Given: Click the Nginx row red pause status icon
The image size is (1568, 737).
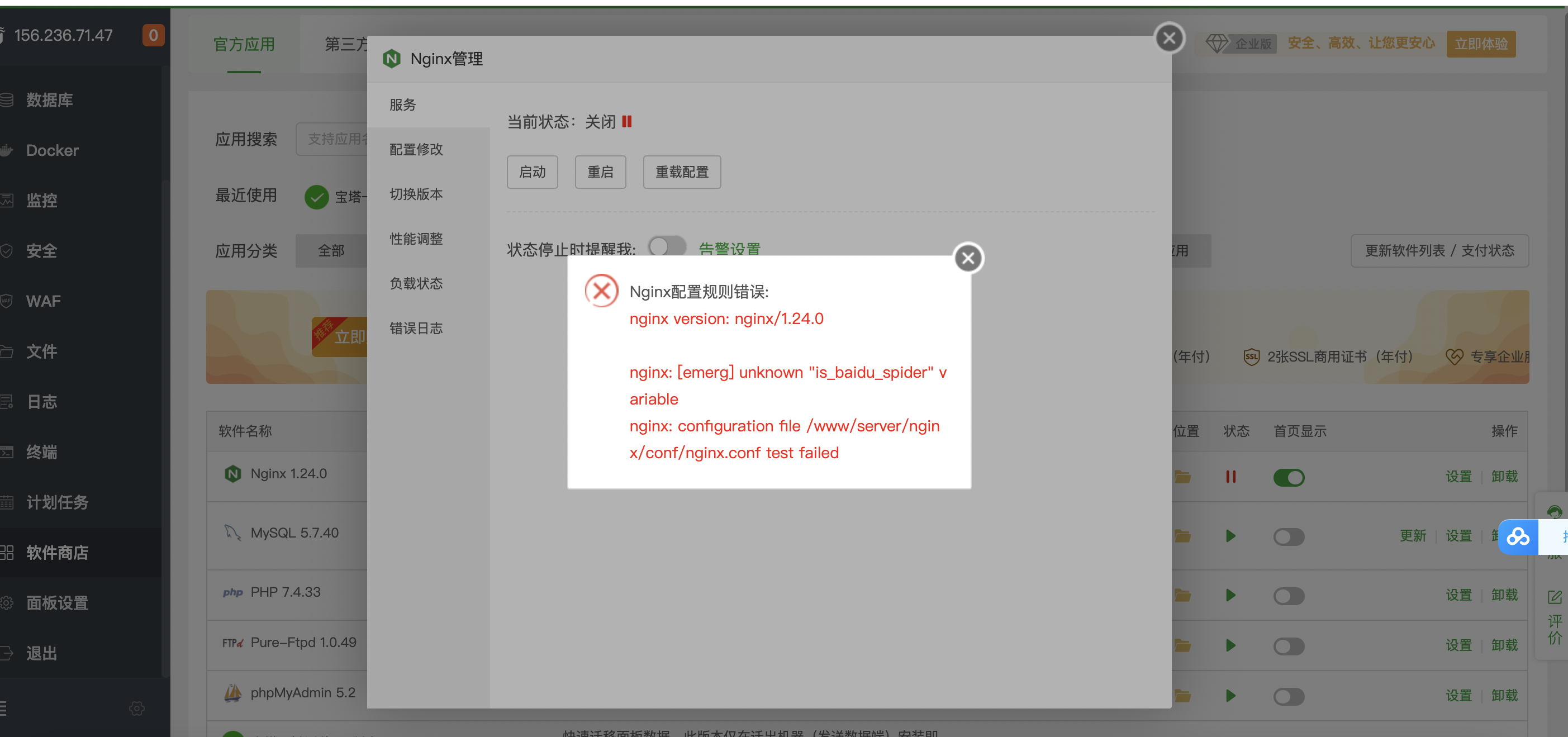Looking at the screenshot, I should tap(1230, 477).
